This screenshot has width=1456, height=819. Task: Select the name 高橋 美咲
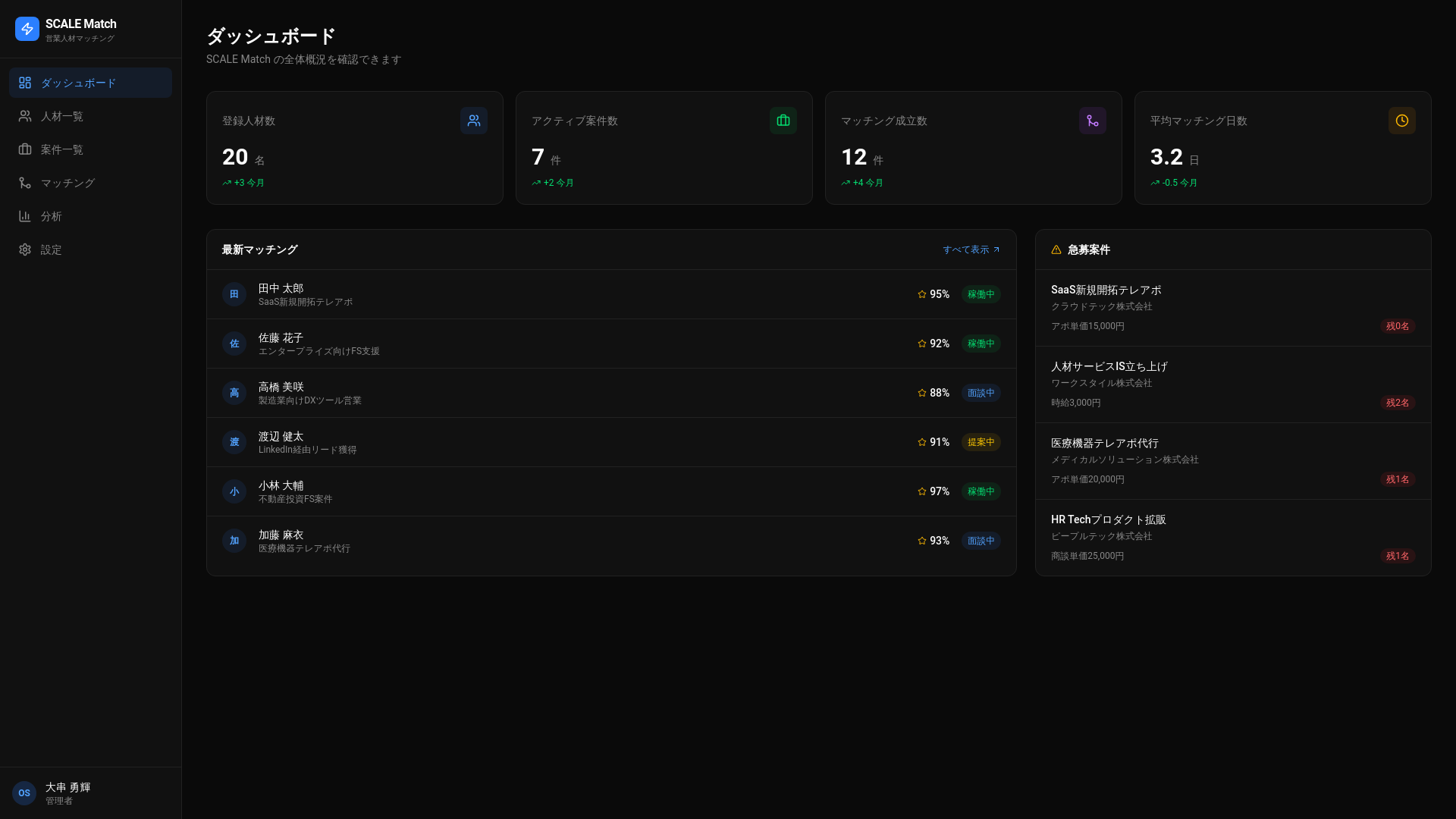[x=281, y=387]
